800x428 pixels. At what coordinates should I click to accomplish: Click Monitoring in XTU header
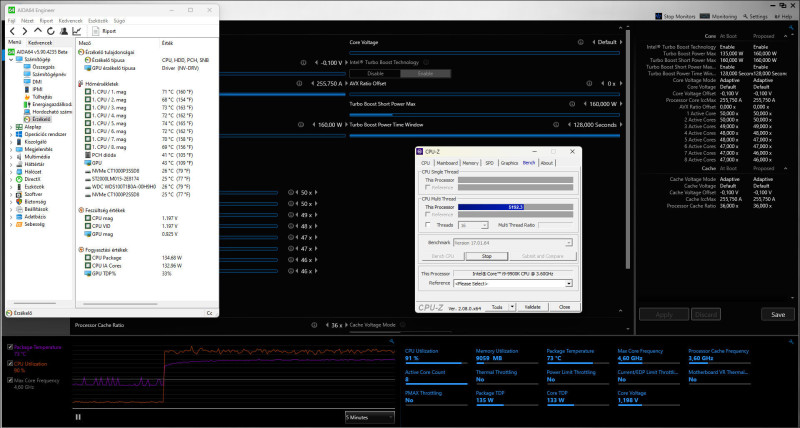[x=718, y=16]
